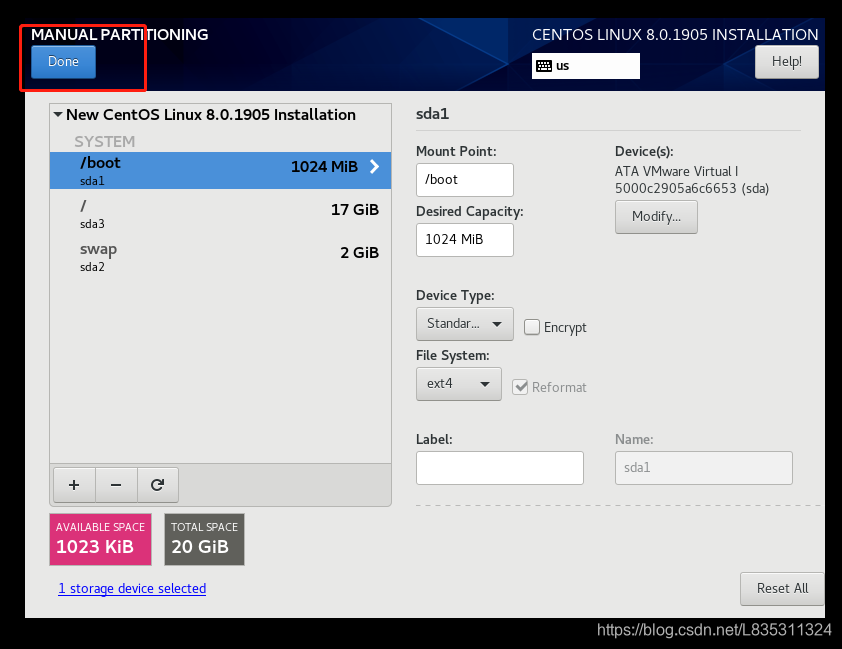Open the Help! button
The image size is (842, 649).
pyautogui.click(x=786, y=62)
